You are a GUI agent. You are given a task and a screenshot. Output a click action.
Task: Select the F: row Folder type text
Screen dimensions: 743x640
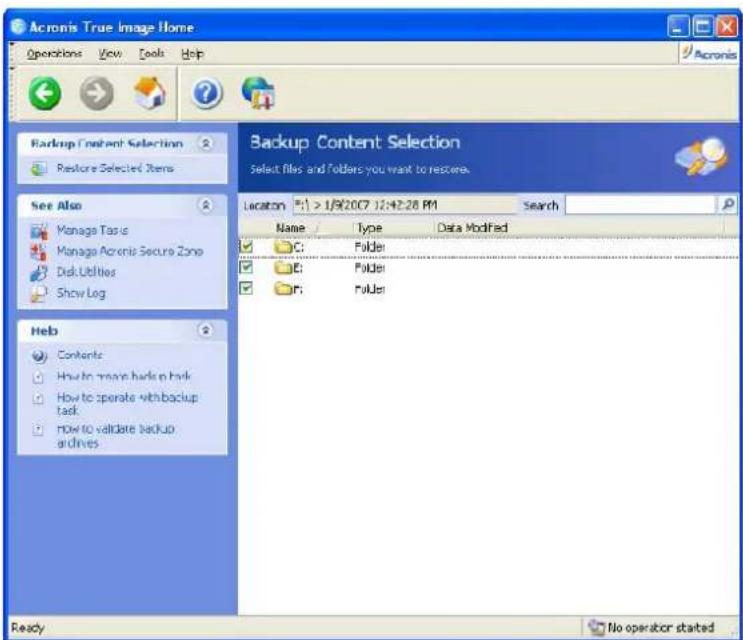(x=370, y=289)
